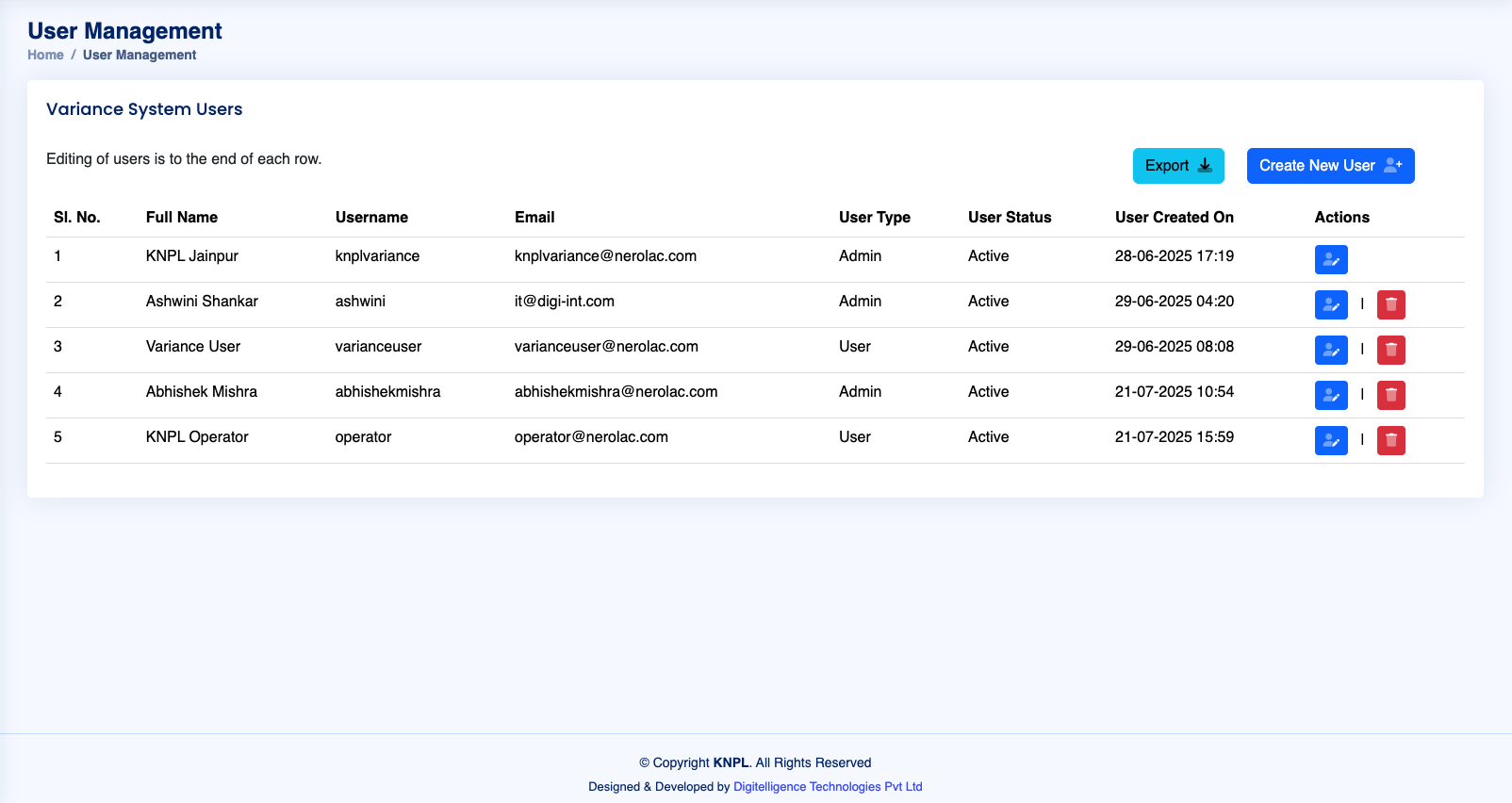Image resolution: width=1512 pixels, height=803 pixels.
Task: Click username varianceuser
Action: (378, 347)
